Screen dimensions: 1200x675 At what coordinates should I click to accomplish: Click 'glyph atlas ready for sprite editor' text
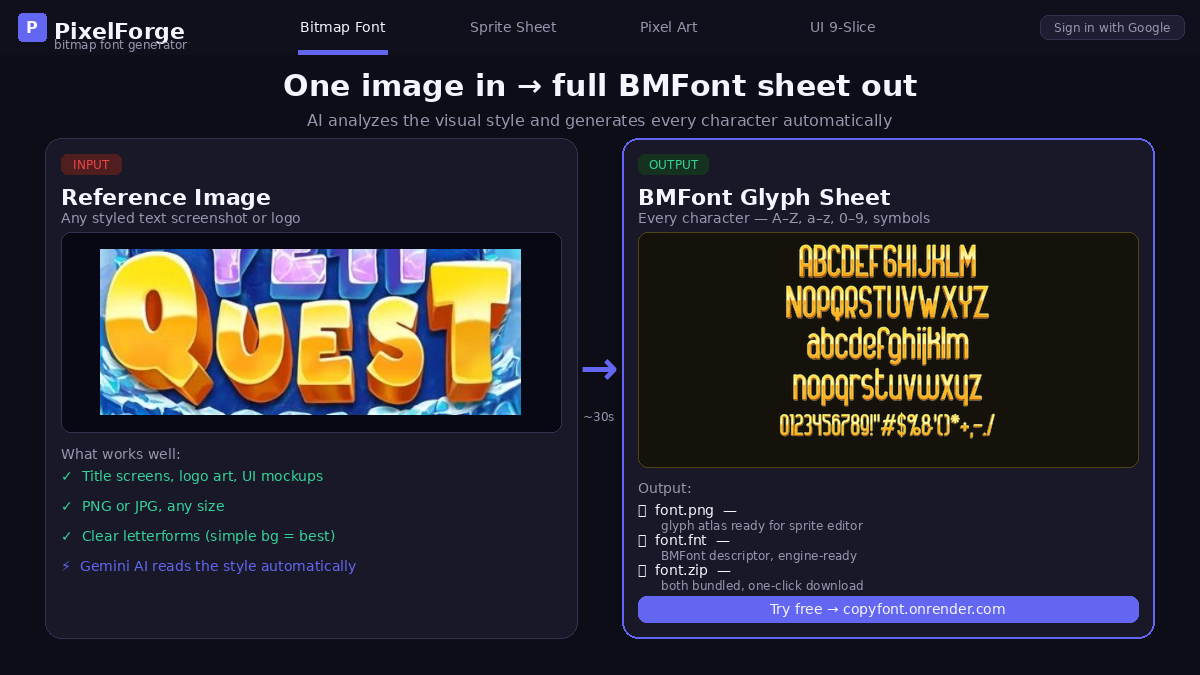coord(762,526)
